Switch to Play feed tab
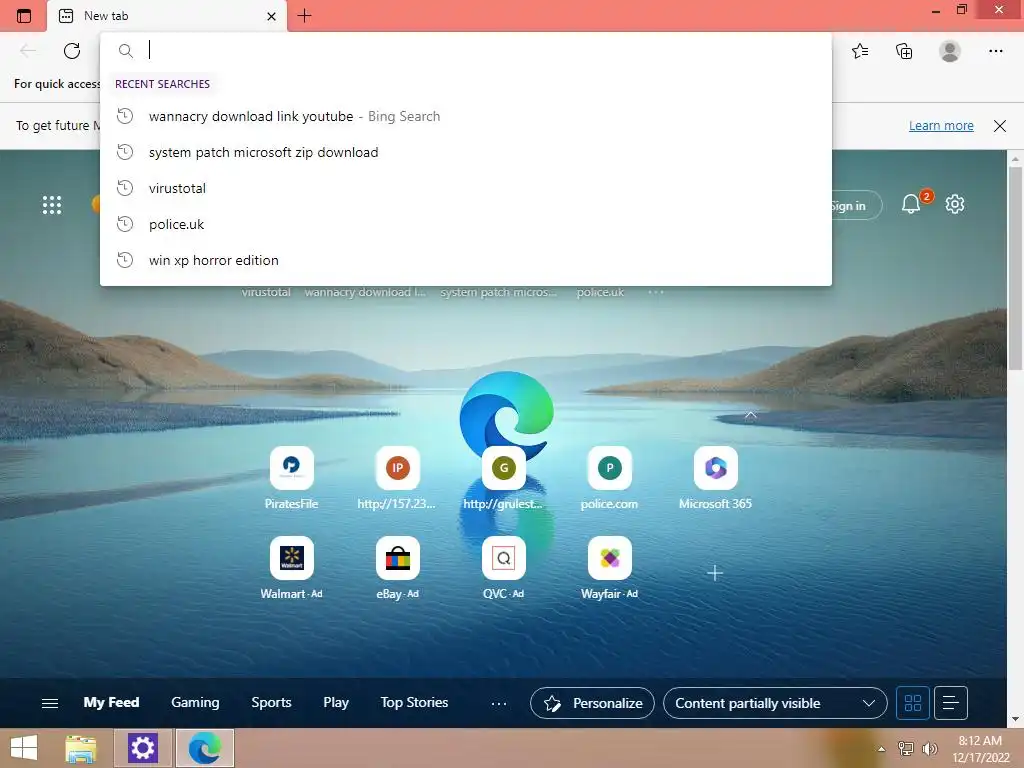1024x768 pixels. click(336, 703)
